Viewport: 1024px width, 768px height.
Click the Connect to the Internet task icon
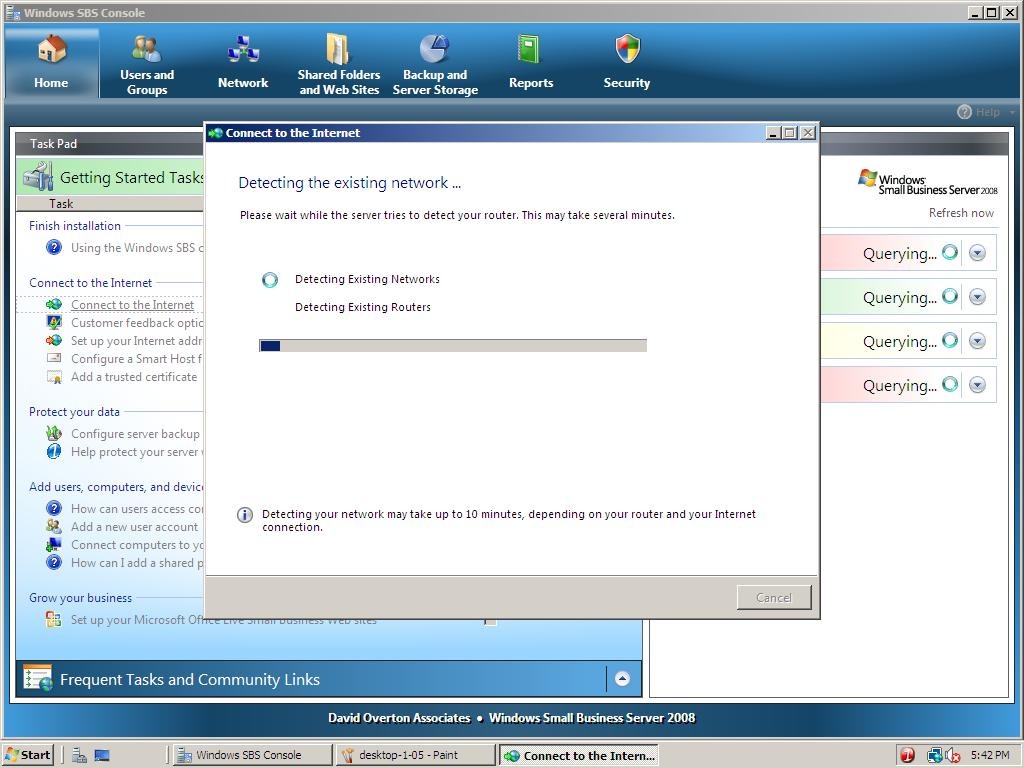coord(54,304)
